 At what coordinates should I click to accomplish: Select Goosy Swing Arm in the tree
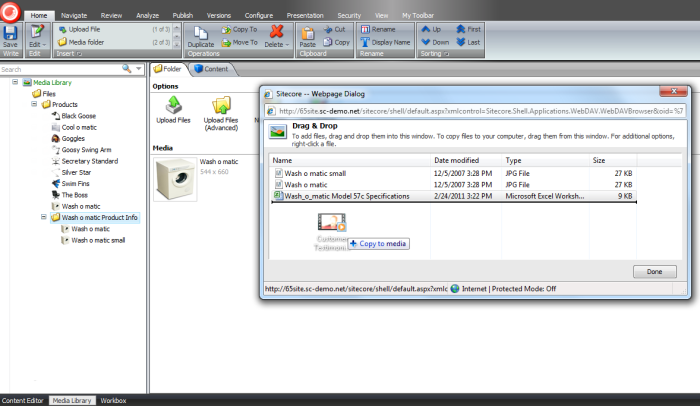pos(82,150)
